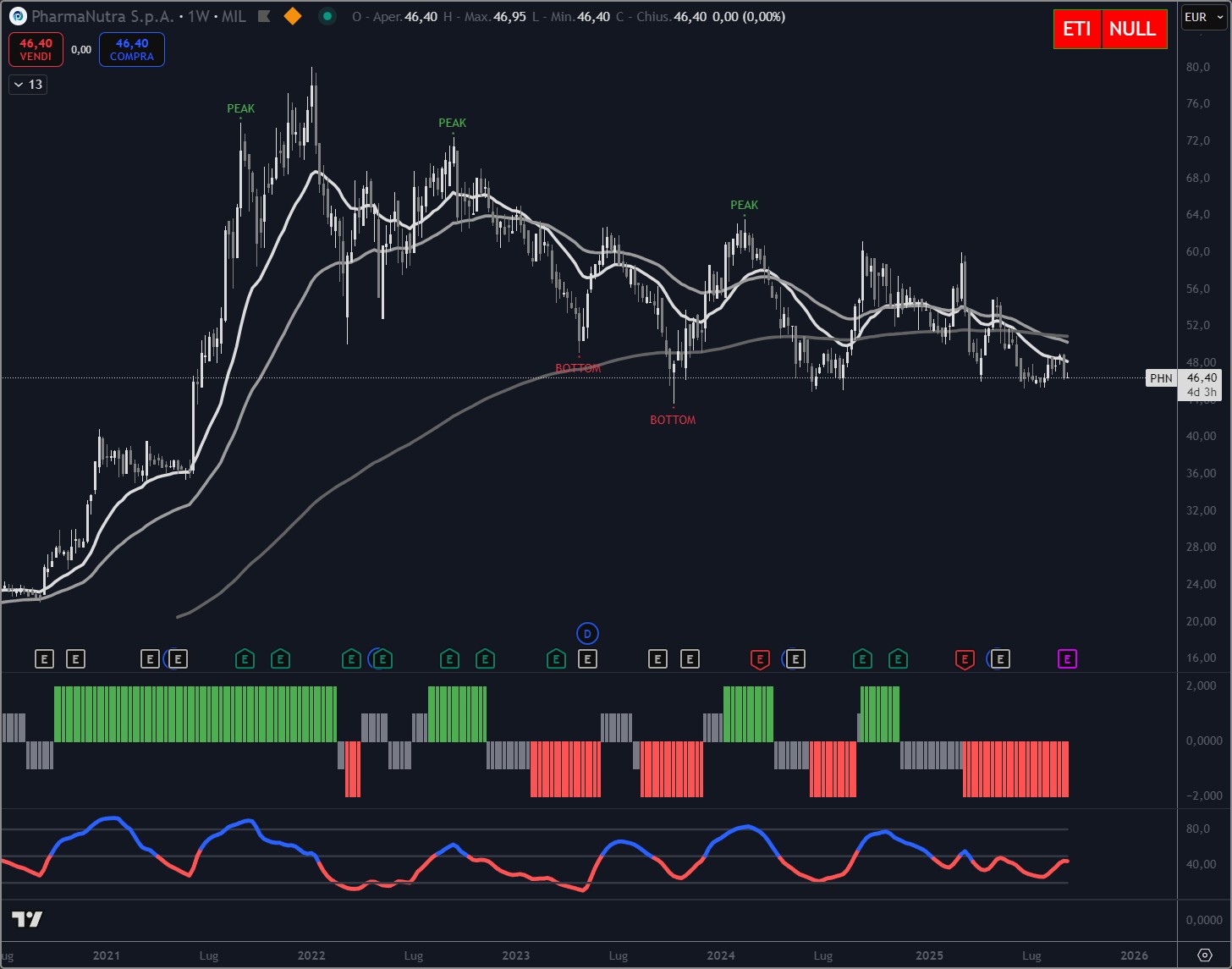Click the grey flag icon beside MIL
This screenshot has height=969, width=1232.
(265, 17)
